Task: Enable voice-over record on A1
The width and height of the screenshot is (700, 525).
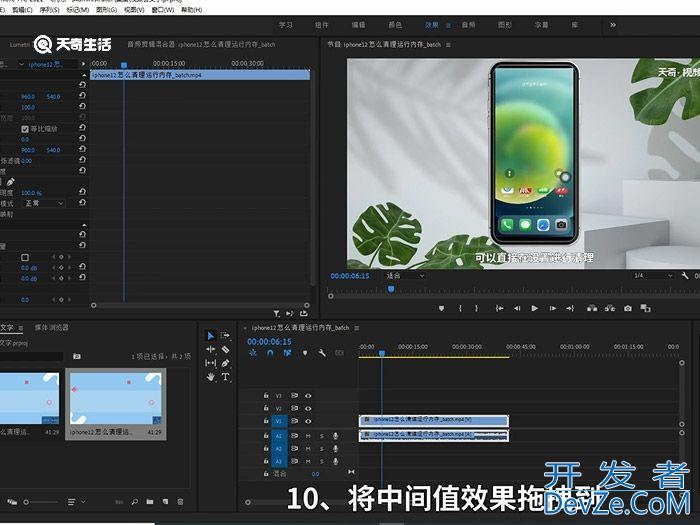Action: click(335, 436)
